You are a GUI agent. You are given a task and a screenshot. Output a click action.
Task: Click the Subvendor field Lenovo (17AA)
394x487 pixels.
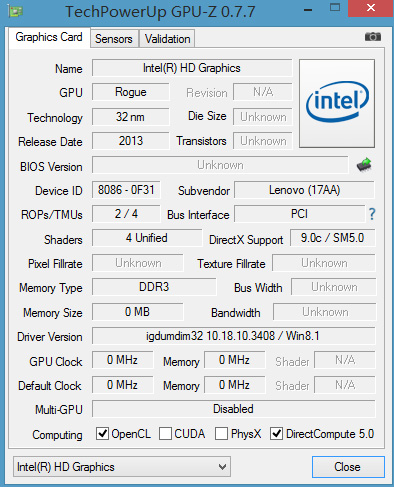tap(304, 190)
